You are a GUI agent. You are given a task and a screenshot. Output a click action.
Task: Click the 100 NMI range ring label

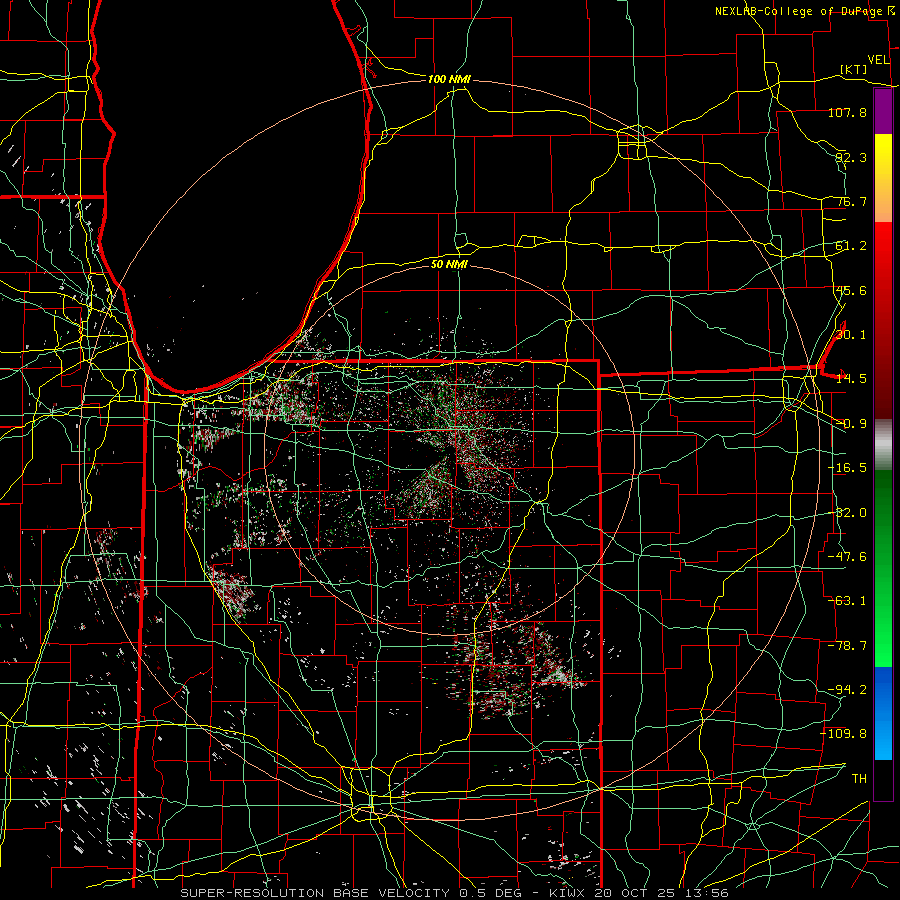click(x=449, y=79)
